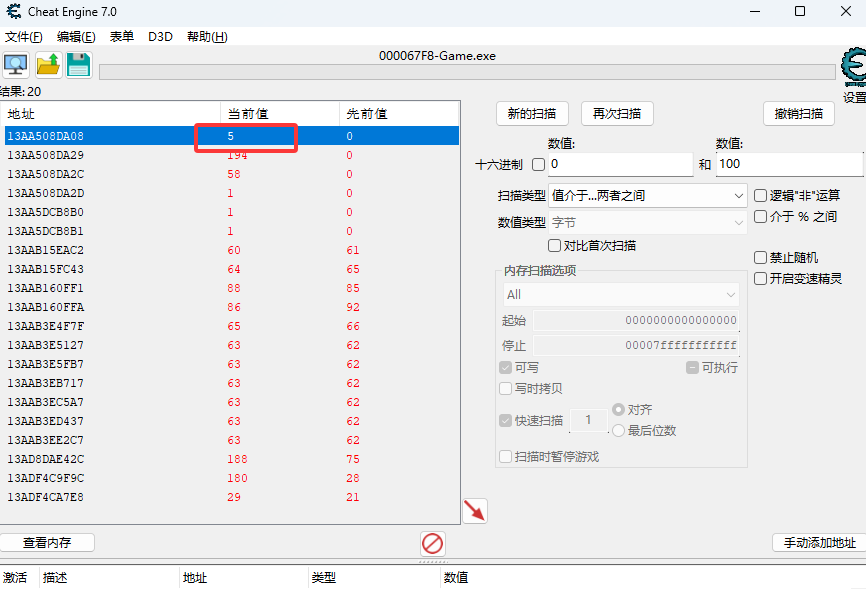Select the 最后位数 radio button
866x589 pixels.
(x=619, y=430)
